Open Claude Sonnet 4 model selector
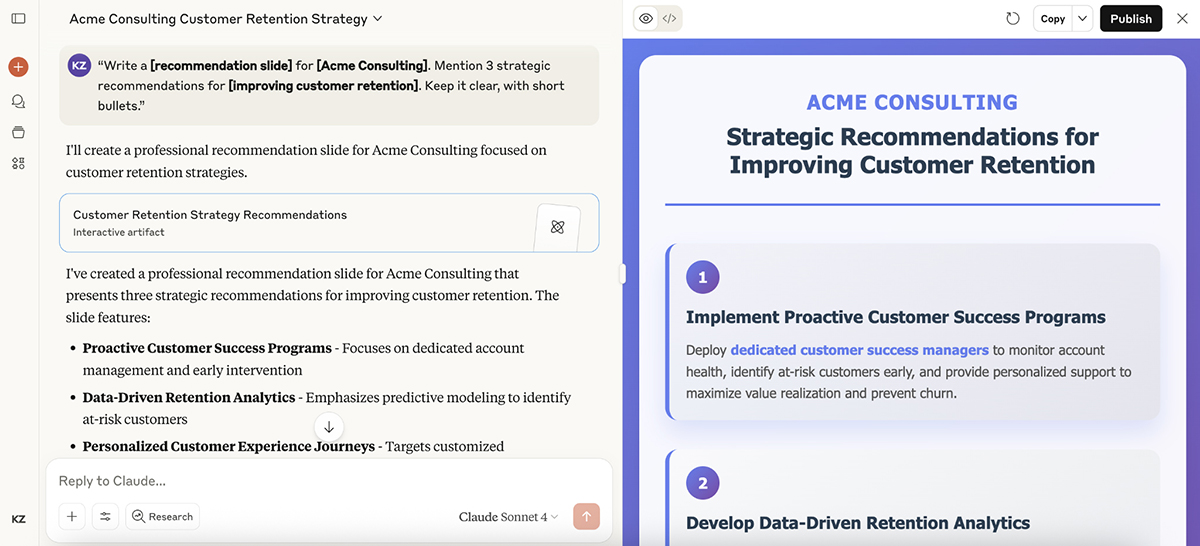 pyautogui.click(x=508, y=517)
